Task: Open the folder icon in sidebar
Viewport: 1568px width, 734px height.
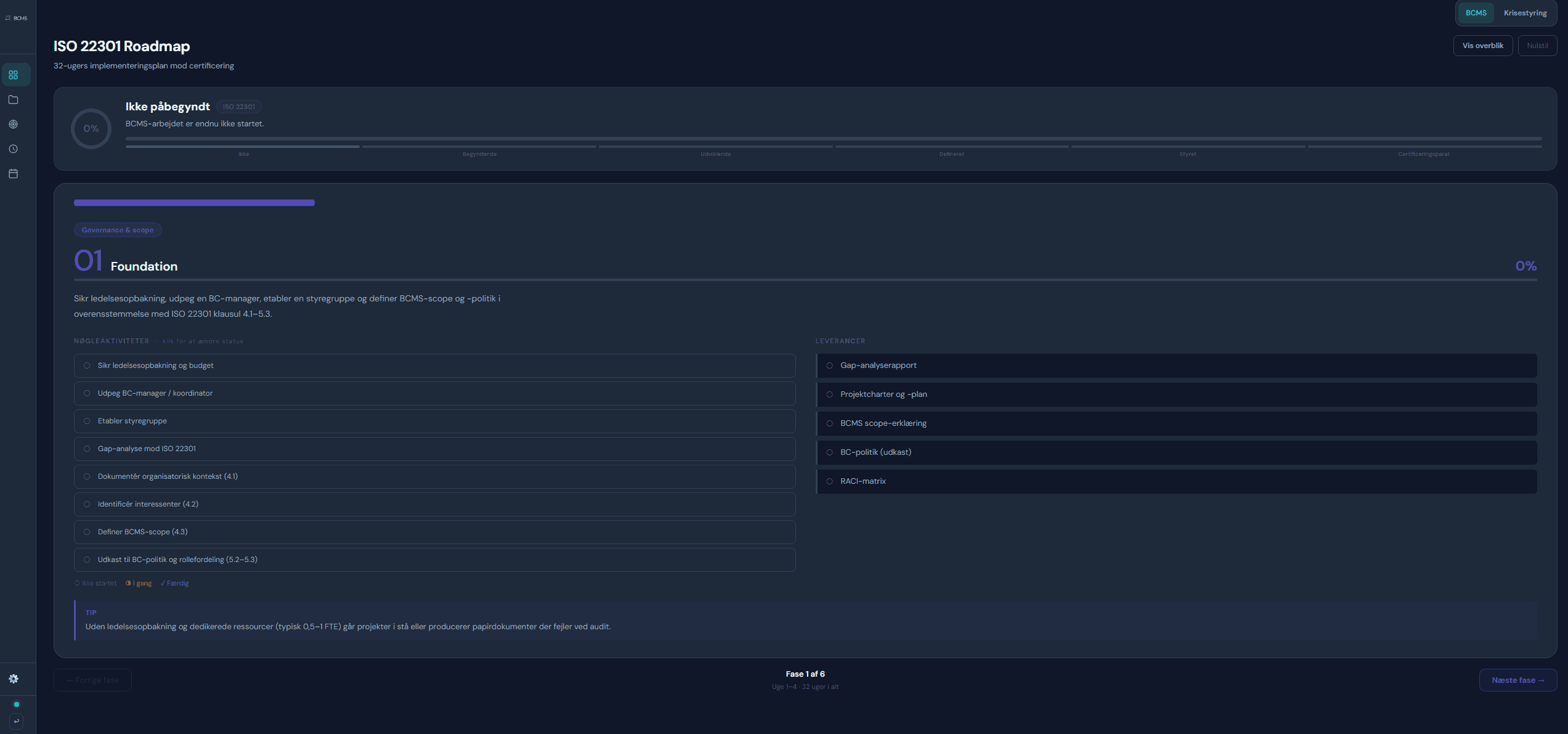Action: 14,100
